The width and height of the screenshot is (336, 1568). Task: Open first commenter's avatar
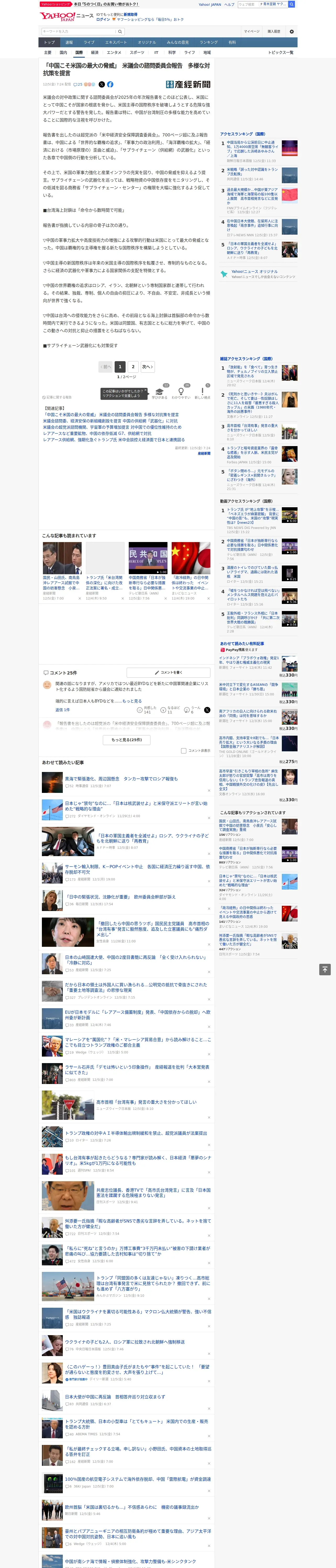(x=47, y=685)
